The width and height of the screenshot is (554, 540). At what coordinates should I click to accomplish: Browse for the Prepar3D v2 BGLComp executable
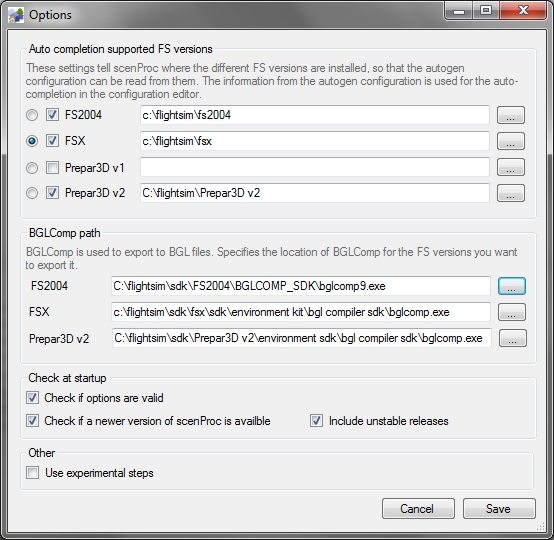512,338
